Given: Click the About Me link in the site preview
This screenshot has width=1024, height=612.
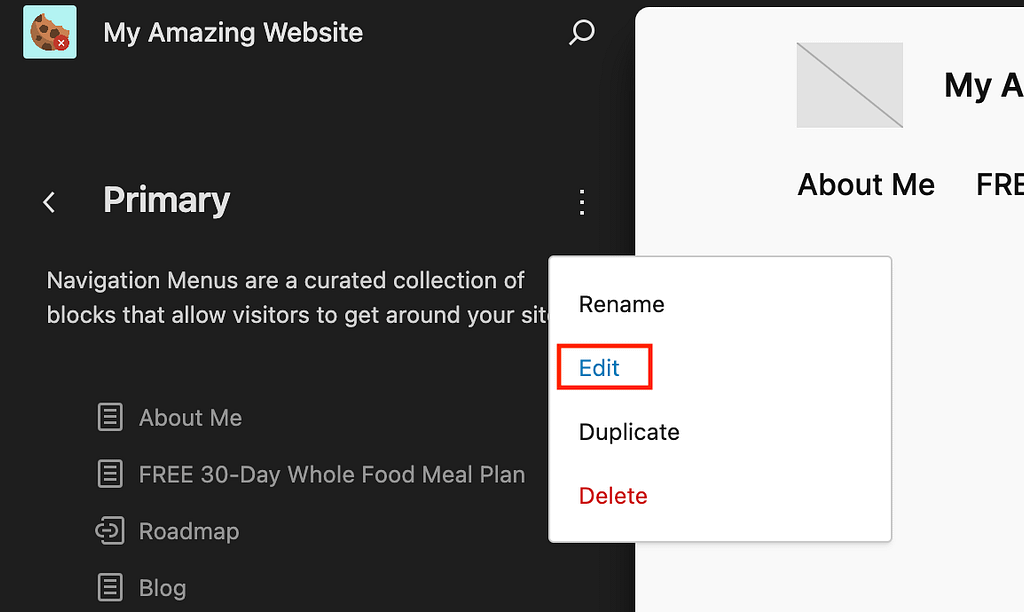Looking at the screenshot, I should [866, 184].
